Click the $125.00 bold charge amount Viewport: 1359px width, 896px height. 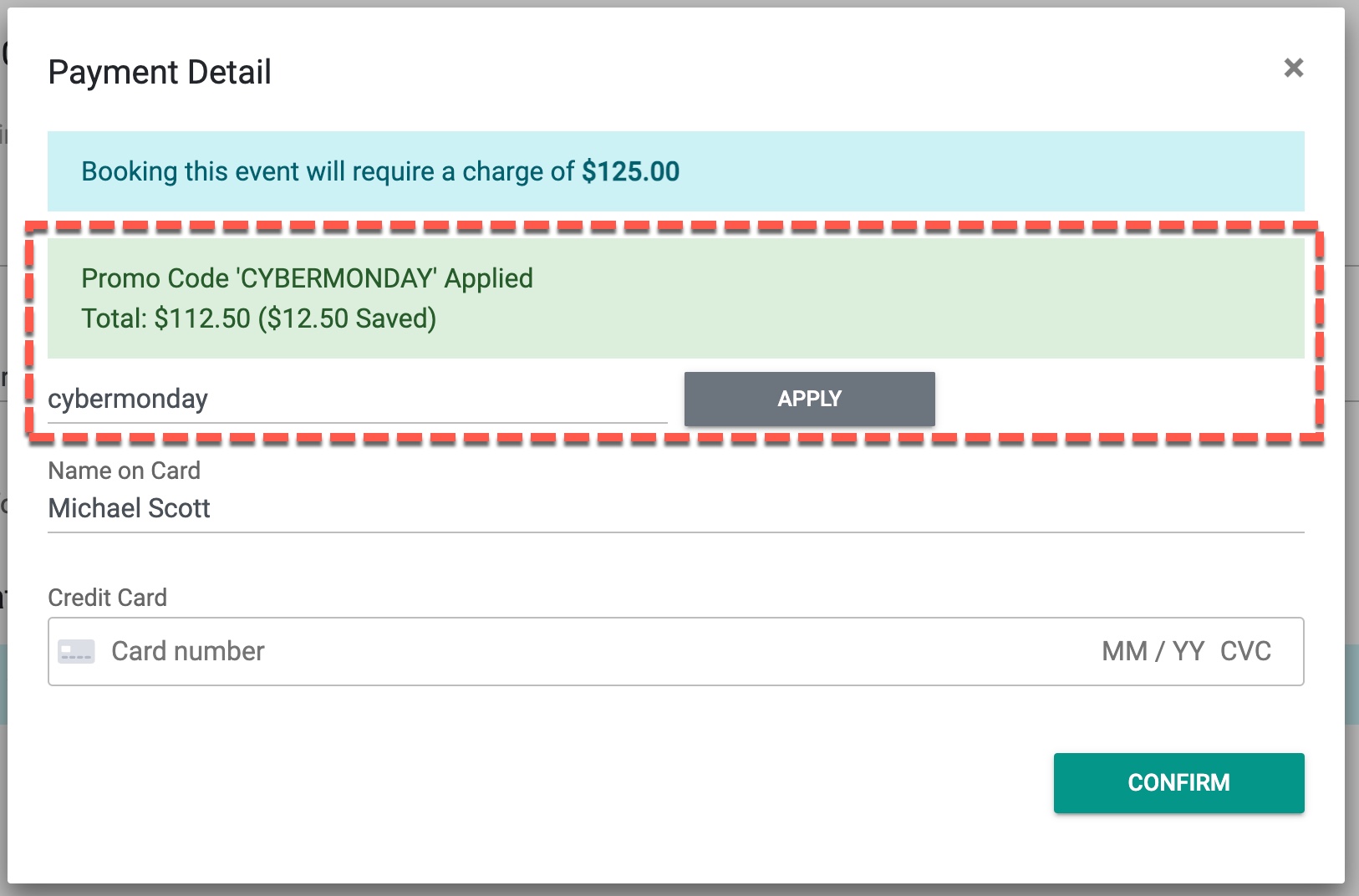630,171
